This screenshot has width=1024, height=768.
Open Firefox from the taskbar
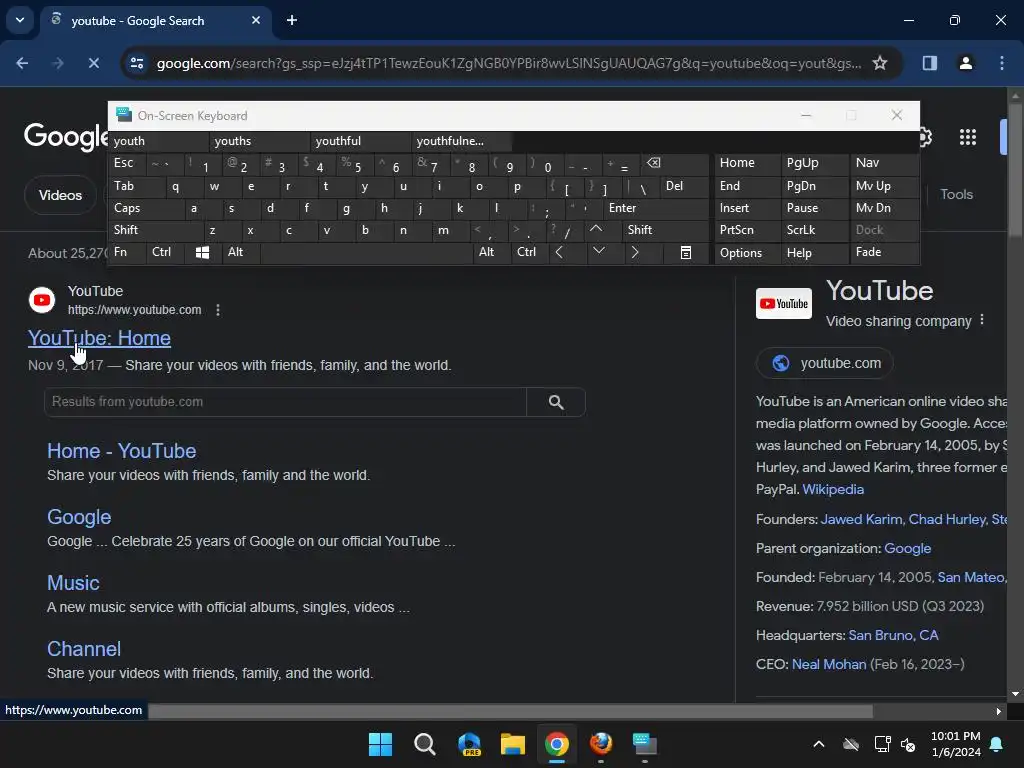(x=601, y=744)
